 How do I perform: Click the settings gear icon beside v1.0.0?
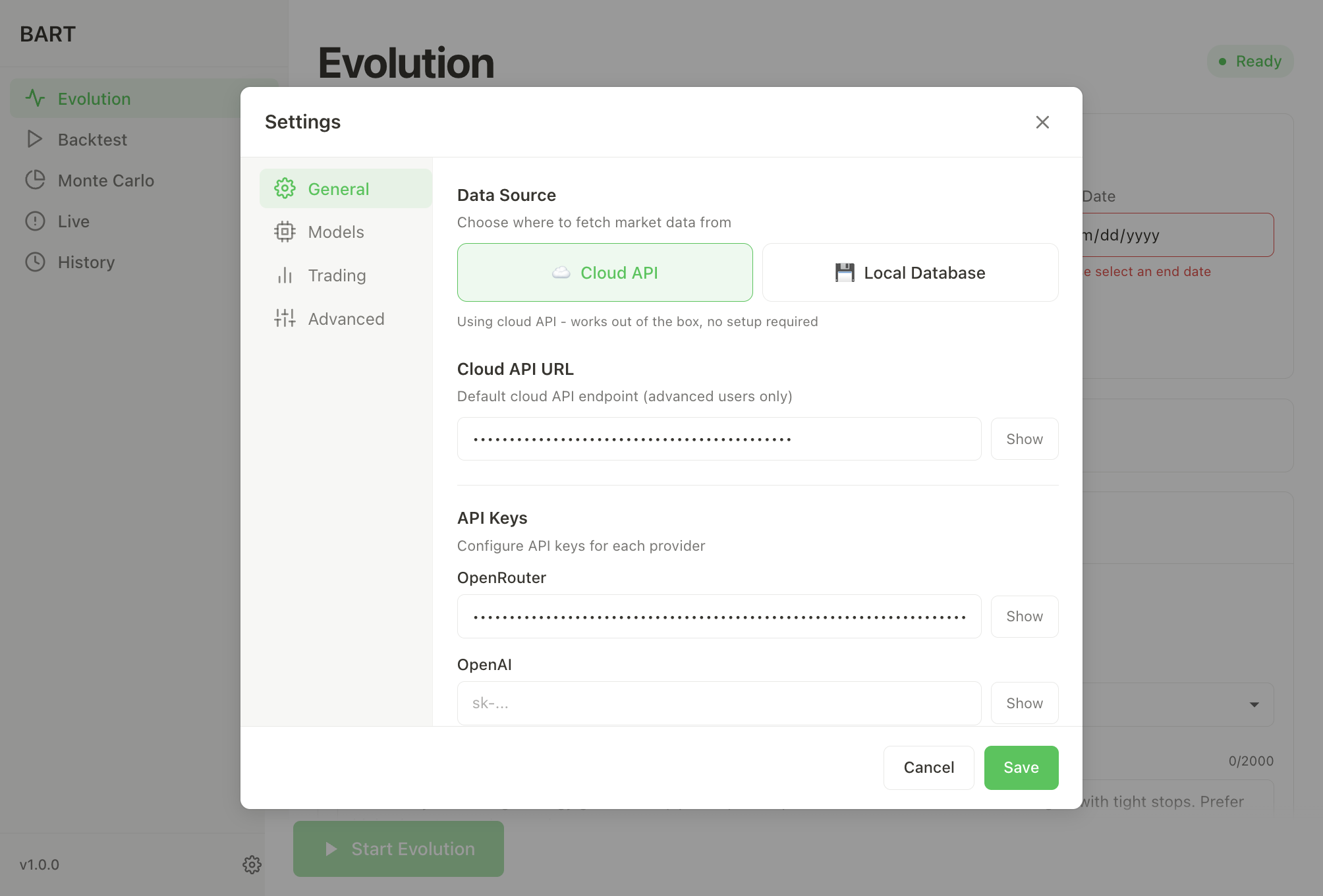pos(252,864)
